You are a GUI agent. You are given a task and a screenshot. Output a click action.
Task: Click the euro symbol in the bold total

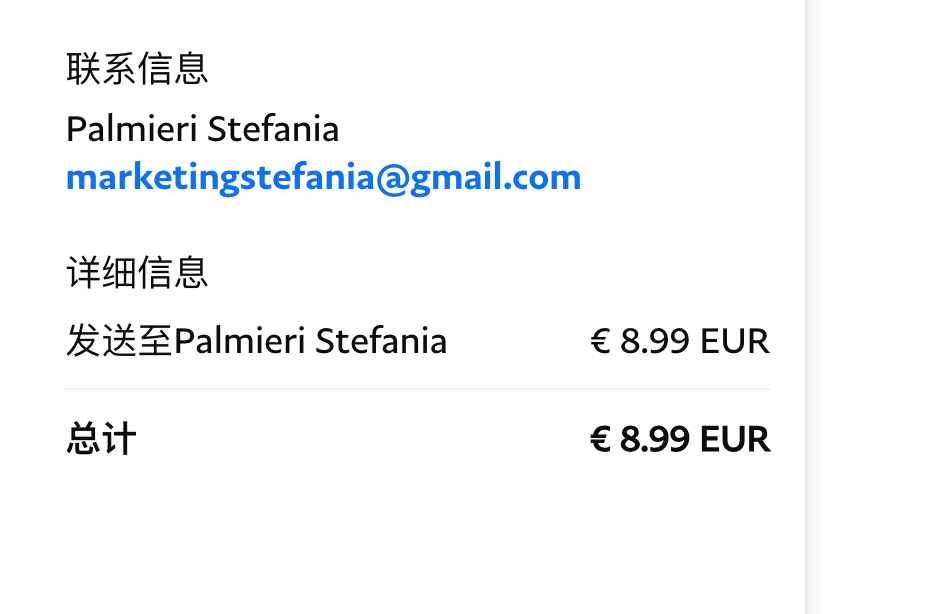(x=600, y=440)
